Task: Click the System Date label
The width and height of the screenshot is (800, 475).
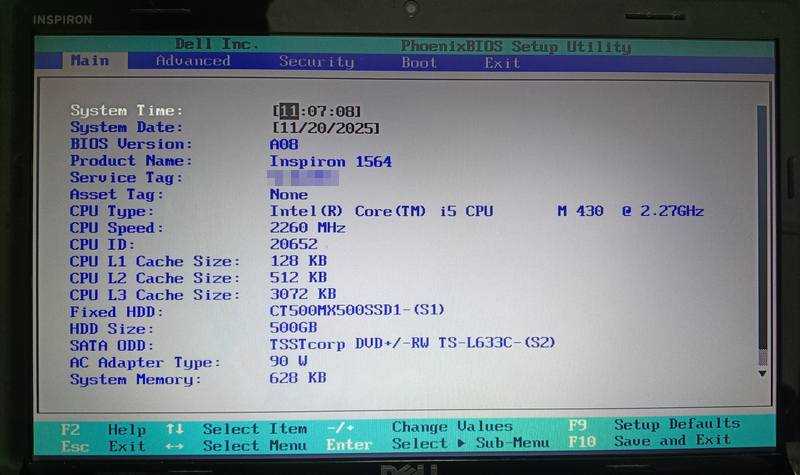Action: point(127,127)
